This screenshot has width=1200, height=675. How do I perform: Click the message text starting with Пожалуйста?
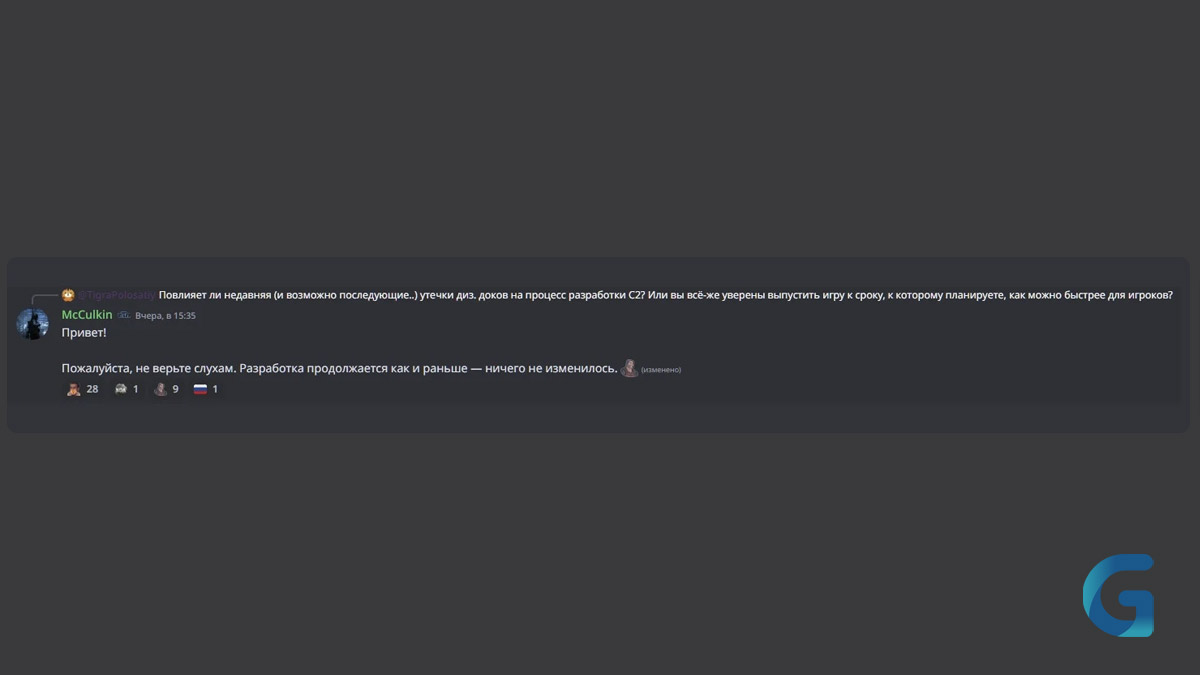click(x=339, y=369)
